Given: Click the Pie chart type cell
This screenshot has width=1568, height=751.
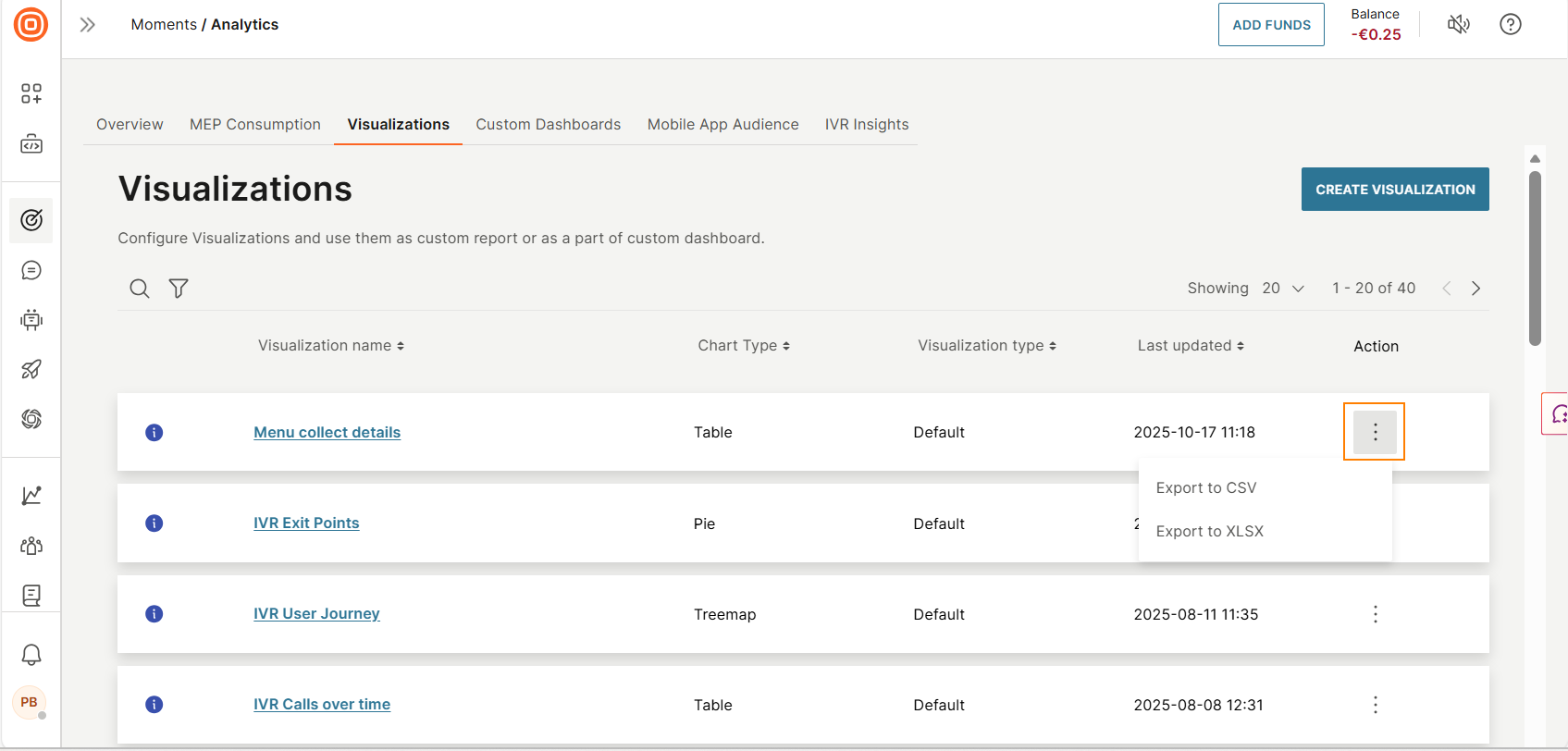Looking at the screenshot, I should pyautogui.click(x=704, y=523).
